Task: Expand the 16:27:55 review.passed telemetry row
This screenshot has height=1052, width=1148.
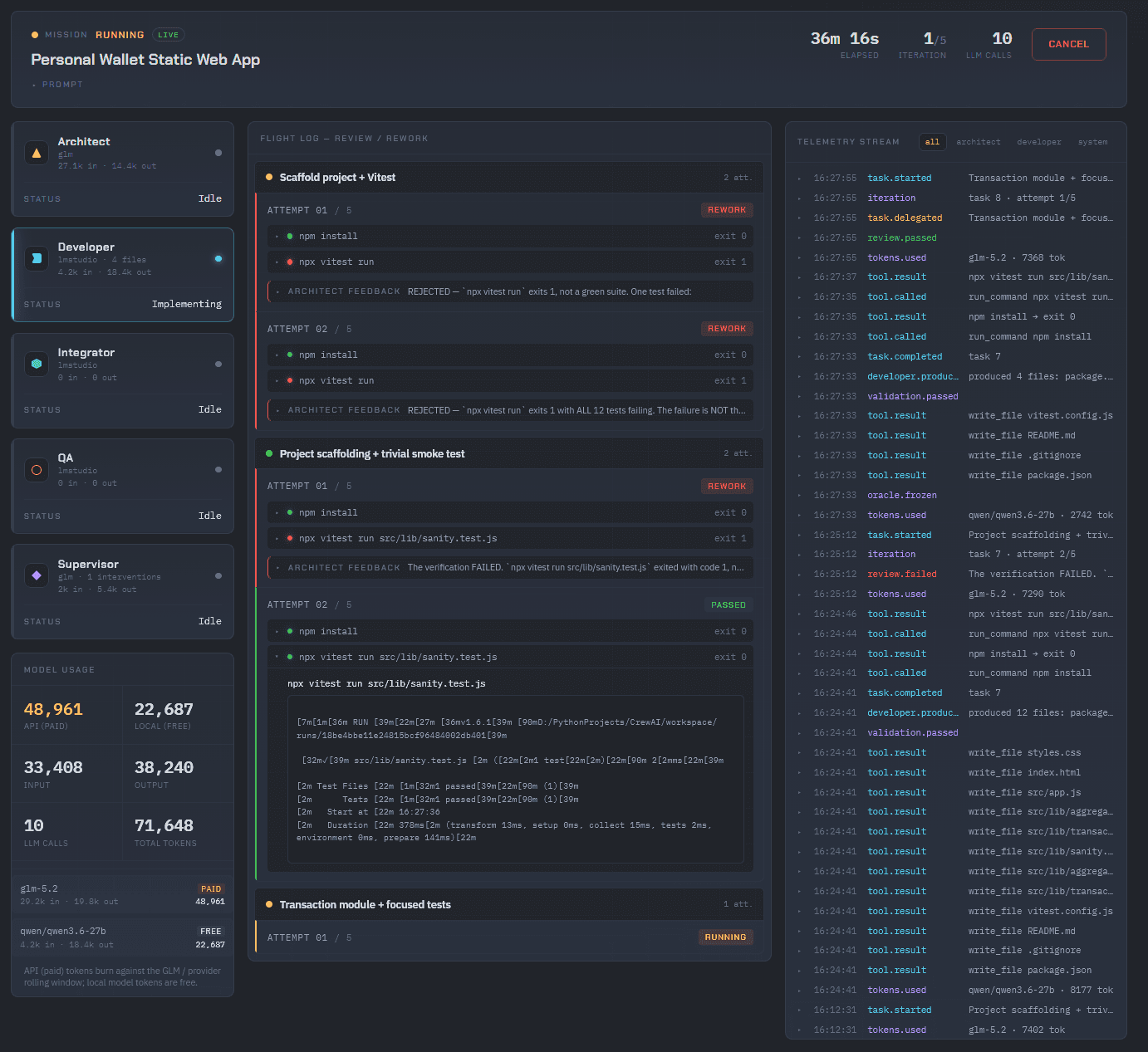Action: (x=955, y=237)
